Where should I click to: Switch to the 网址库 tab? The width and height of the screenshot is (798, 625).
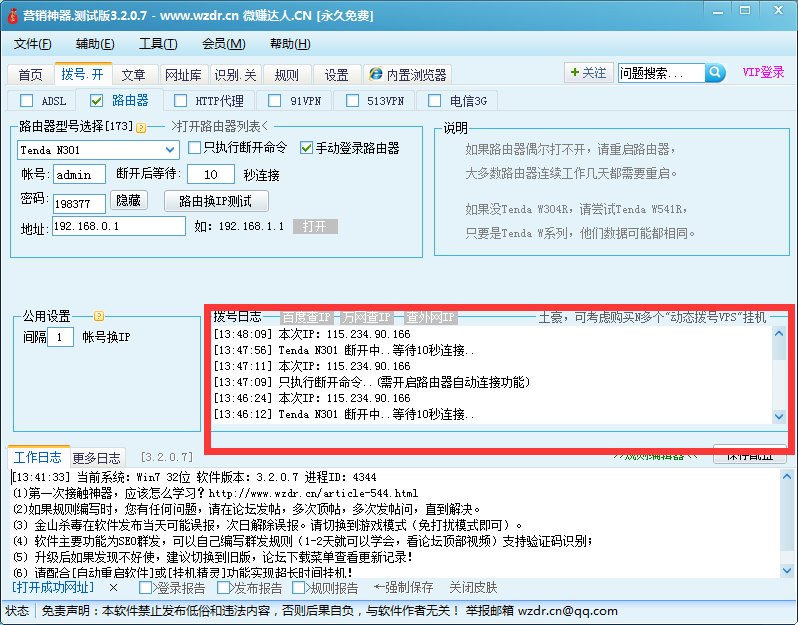[183, 75]
